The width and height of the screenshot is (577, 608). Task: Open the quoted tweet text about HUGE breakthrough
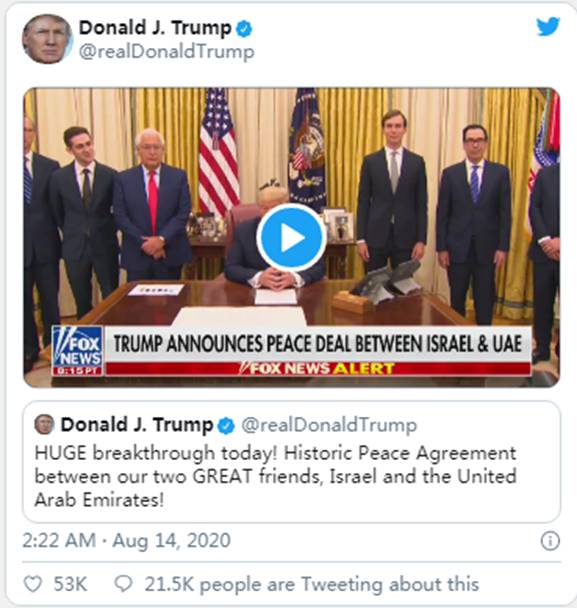click(276, 477)
